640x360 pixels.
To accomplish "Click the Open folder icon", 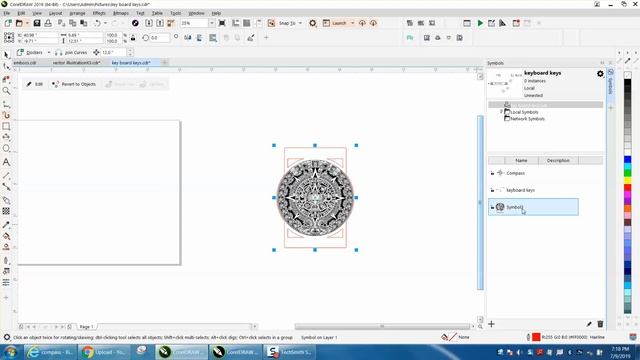I will click(x=19, y=23).
